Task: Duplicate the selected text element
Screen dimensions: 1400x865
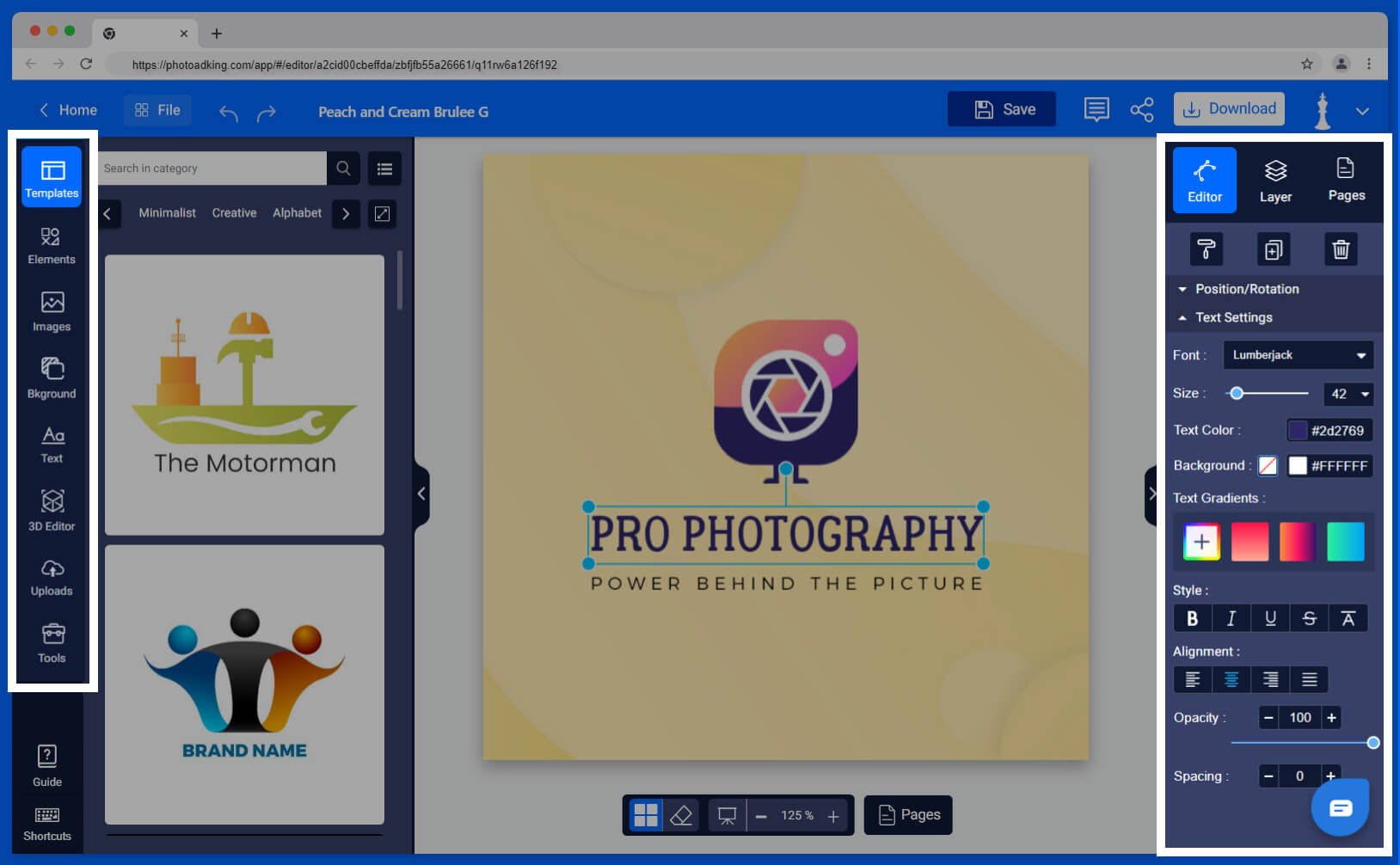Action: (x=1273, y=249)
